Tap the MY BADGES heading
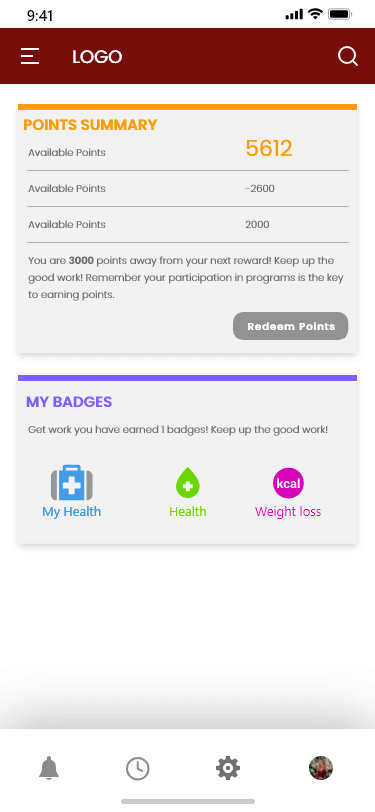The width and height of the screenshot is (375, 812). pos(69,402)
